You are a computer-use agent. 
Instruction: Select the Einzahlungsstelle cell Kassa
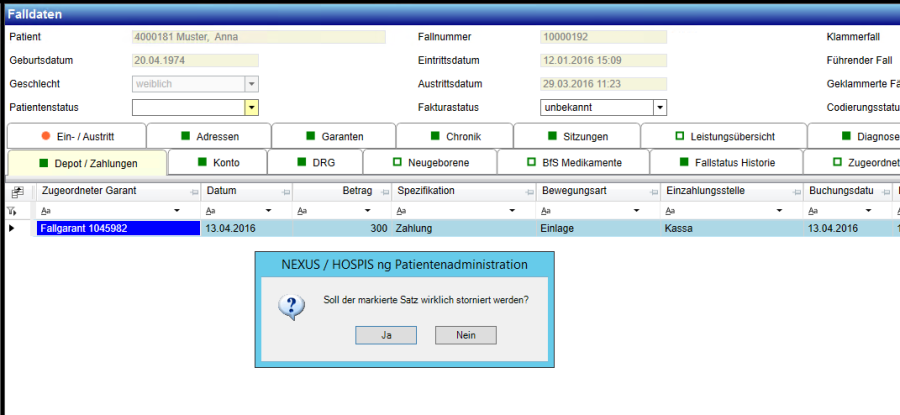click(731, 228)
